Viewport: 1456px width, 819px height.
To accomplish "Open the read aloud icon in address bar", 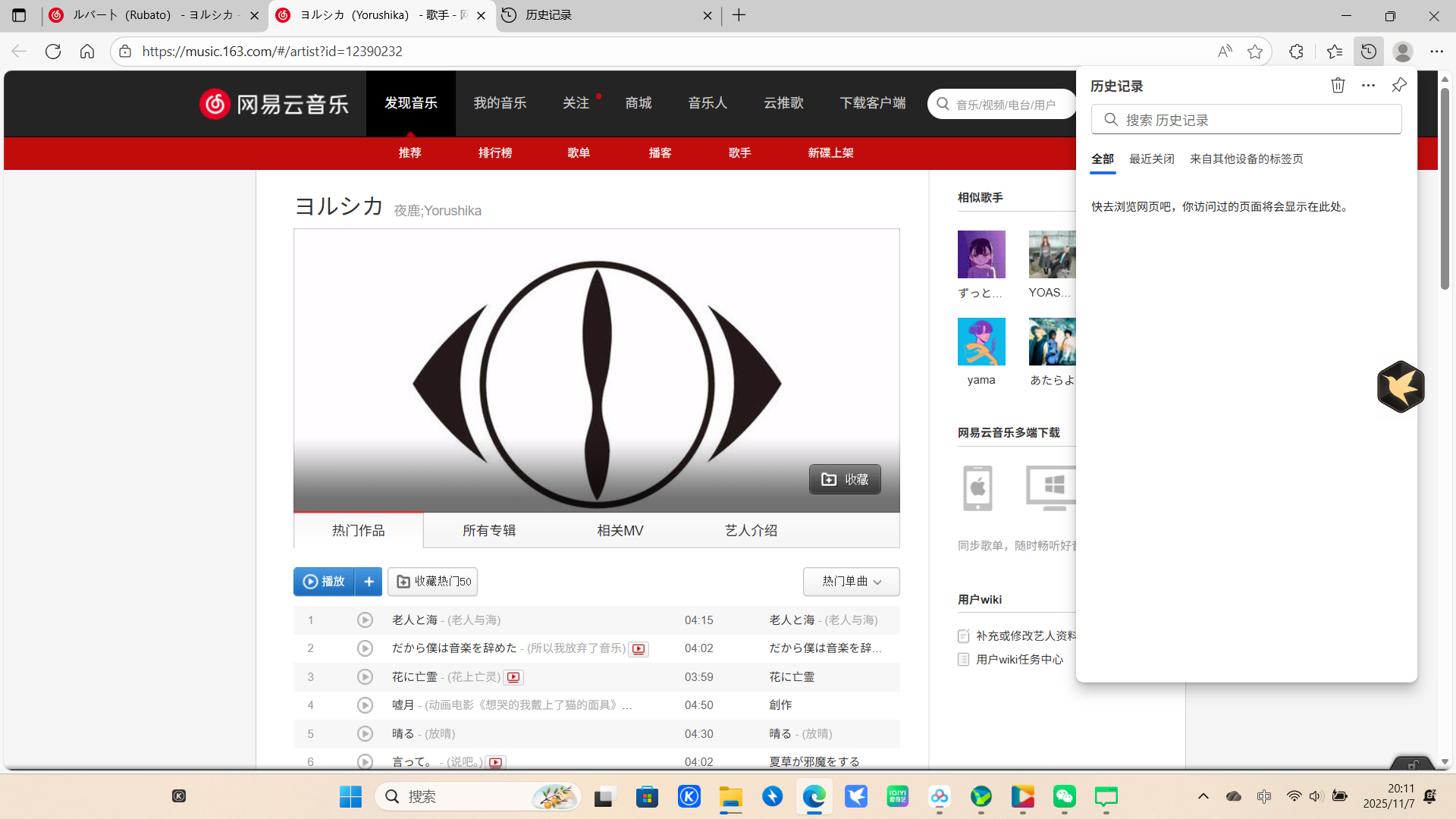I will click(1225, 52).
